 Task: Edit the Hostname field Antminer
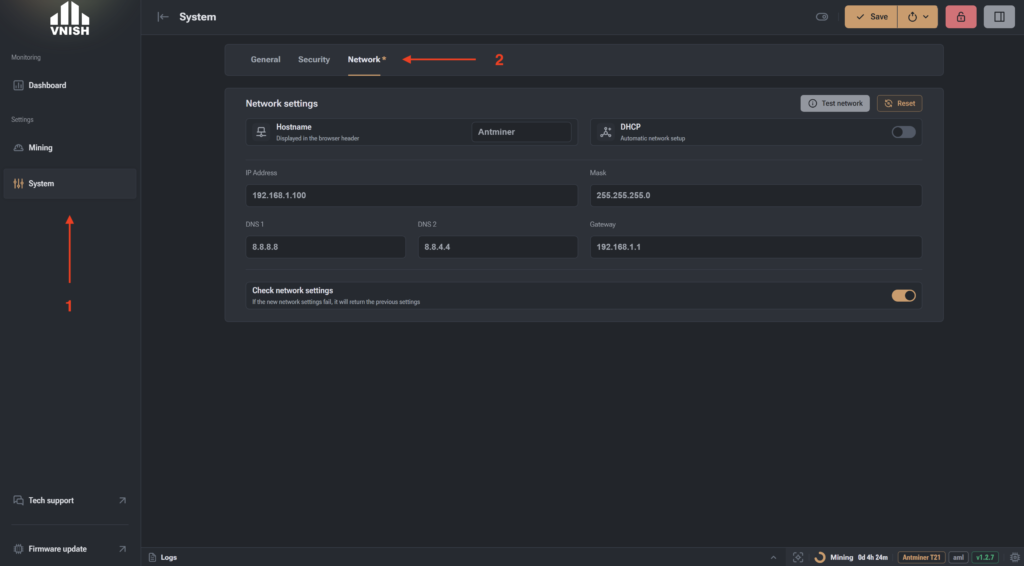click(x=521, y=132)
